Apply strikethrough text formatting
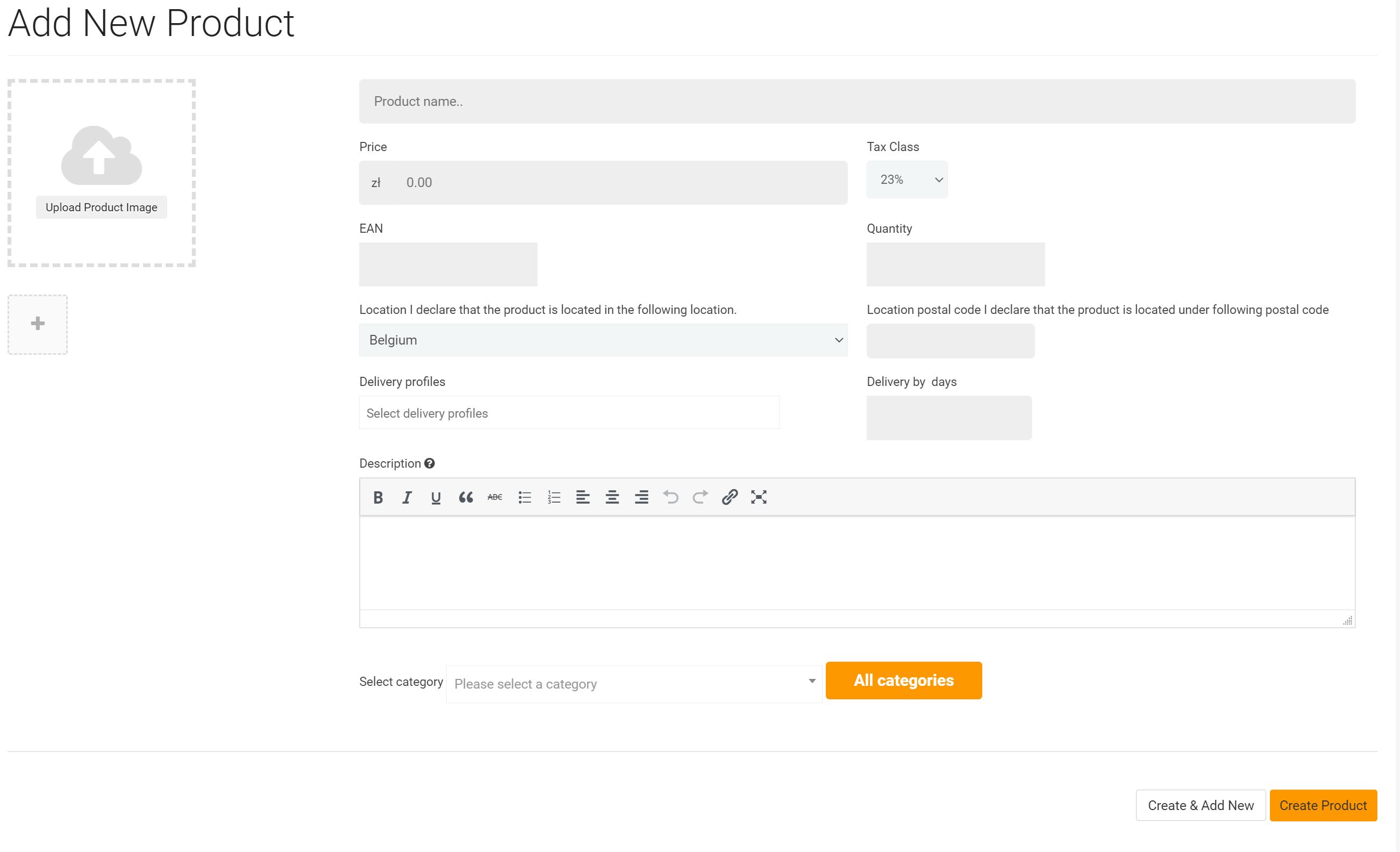This screenshot has width=1400, height=852. pyautogui.click(x=495, y=498)
